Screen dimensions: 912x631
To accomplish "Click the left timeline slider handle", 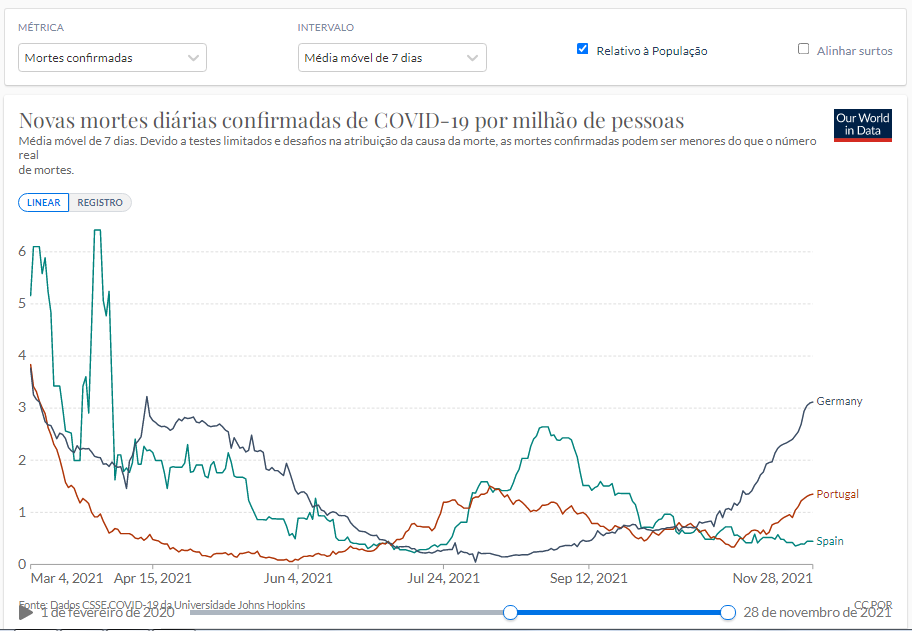I will pyautogui.click(x=510, y=612).
